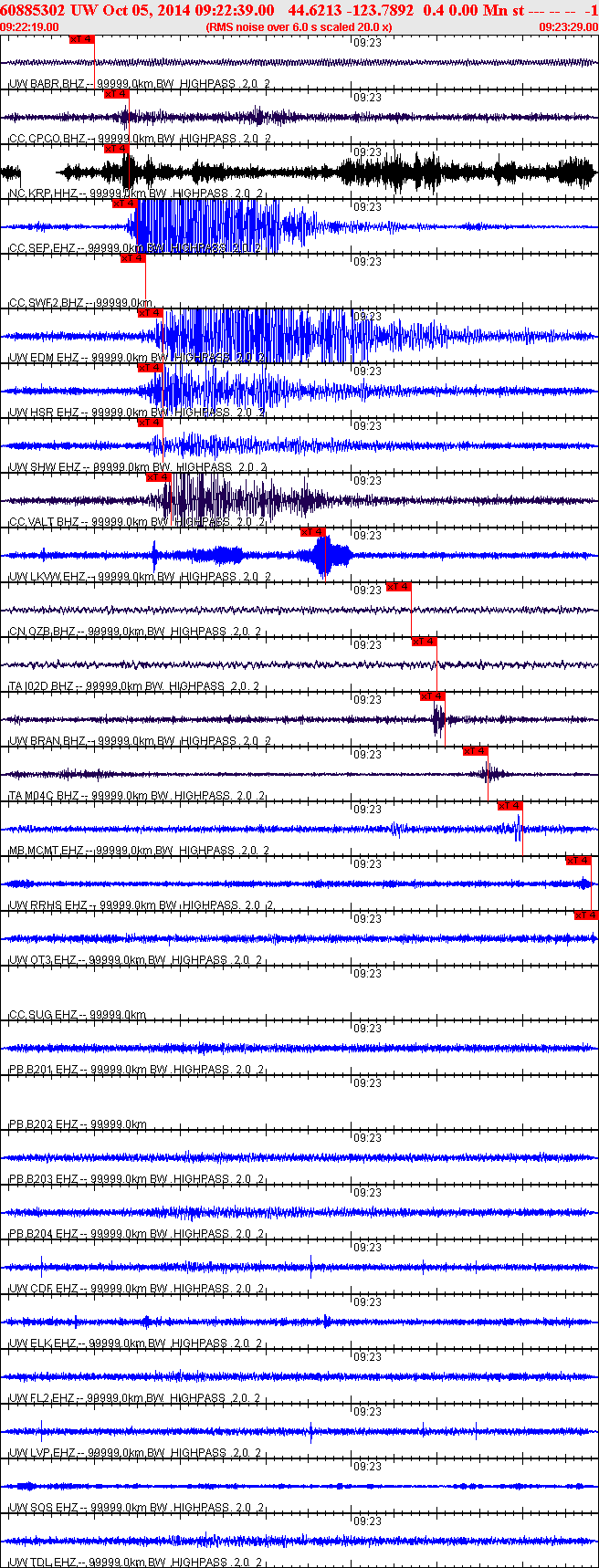Screen dimensions: 599x1568
Task: Click the red pick flag on MB.MCMT trace
Action: click(510, 806)
